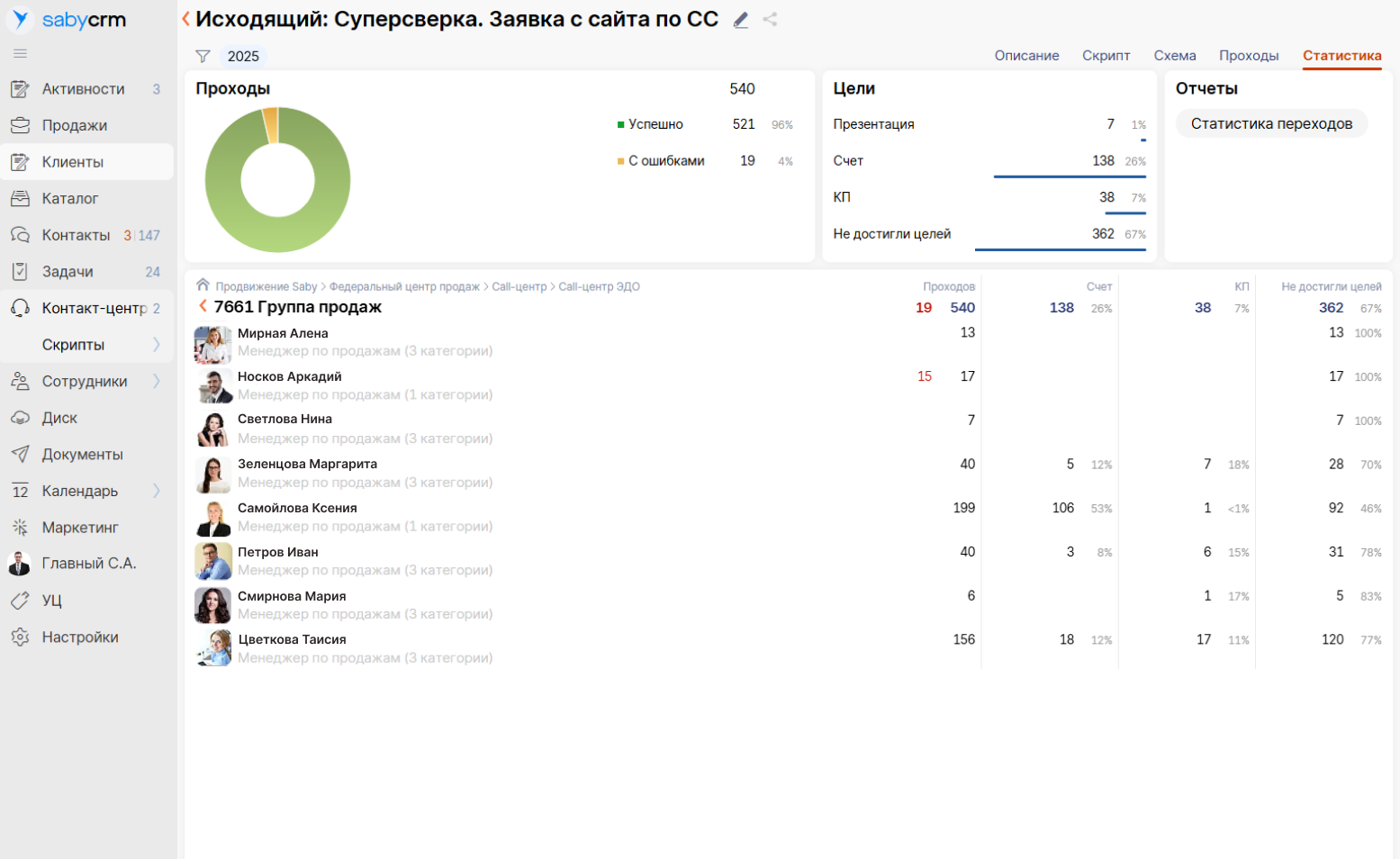Open the Call-центр ЭДО breadcrumb link
The image size is (1400, 859).
[599, 286]
